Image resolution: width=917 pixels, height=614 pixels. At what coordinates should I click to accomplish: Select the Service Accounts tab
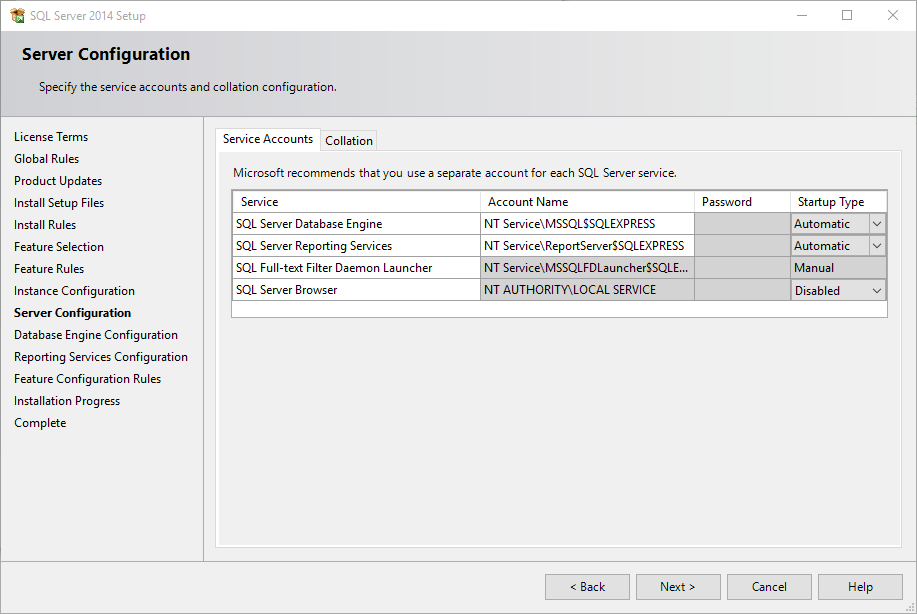click(268, 139)
